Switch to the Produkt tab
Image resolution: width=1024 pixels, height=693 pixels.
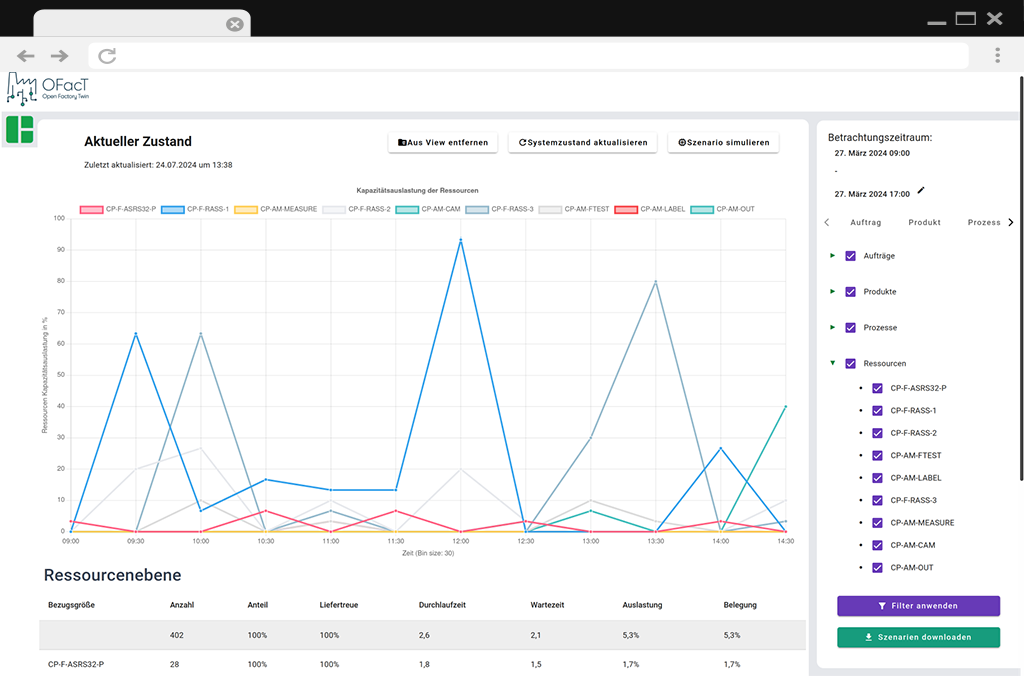coord(924,223)
